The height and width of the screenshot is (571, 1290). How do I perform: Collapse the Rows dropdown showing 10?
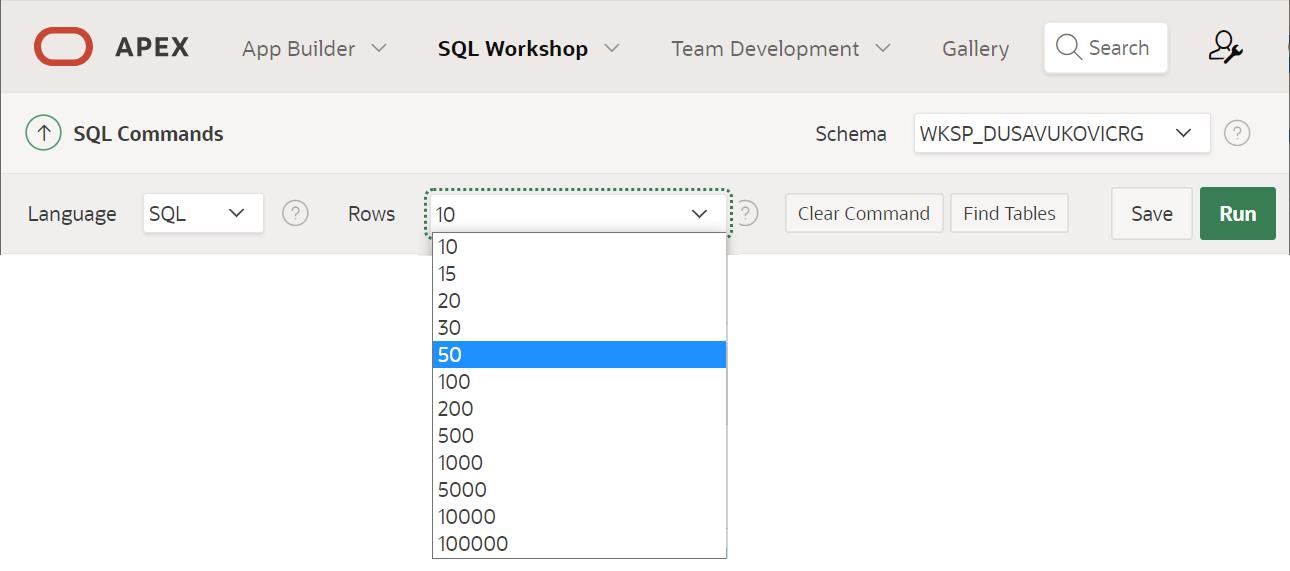[578, 213]
